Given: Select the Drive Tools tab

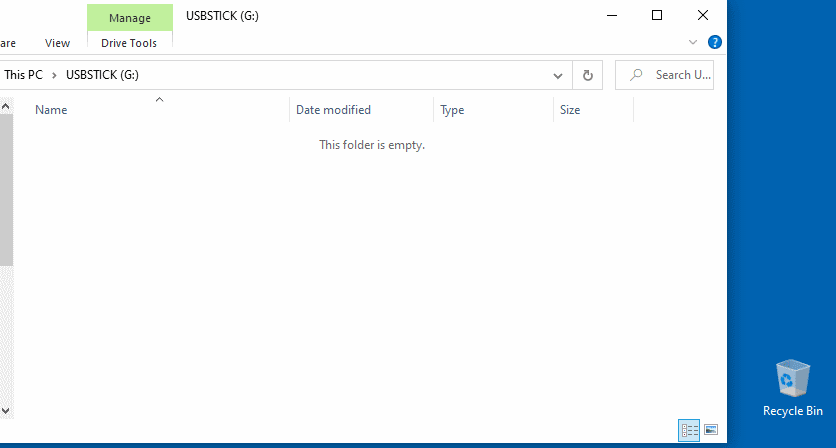Looking at the screenshot, I should click(129, 43).
